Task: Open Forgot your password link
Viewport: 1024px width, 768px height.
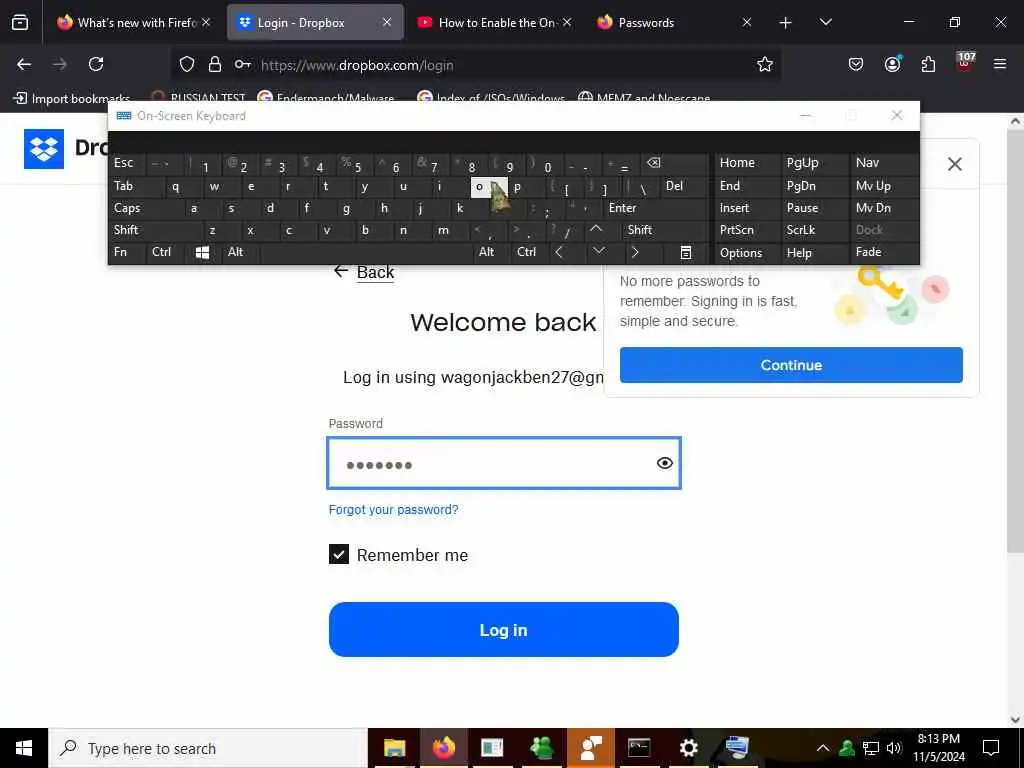Action: pos(393,509)
